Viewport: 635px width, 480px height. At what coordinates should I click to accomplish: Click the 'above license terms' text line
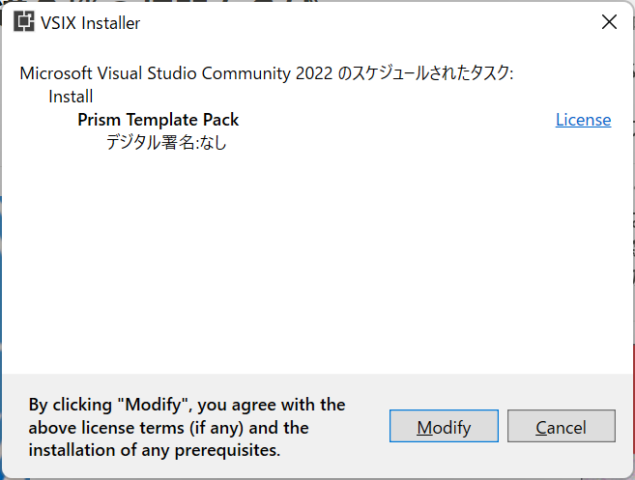168,428
